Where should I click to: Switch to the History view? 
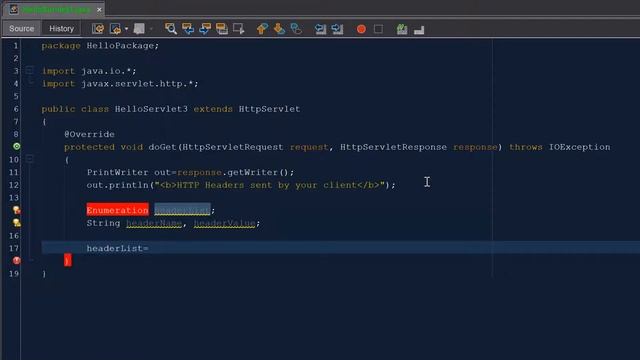[x=61, y=29]
